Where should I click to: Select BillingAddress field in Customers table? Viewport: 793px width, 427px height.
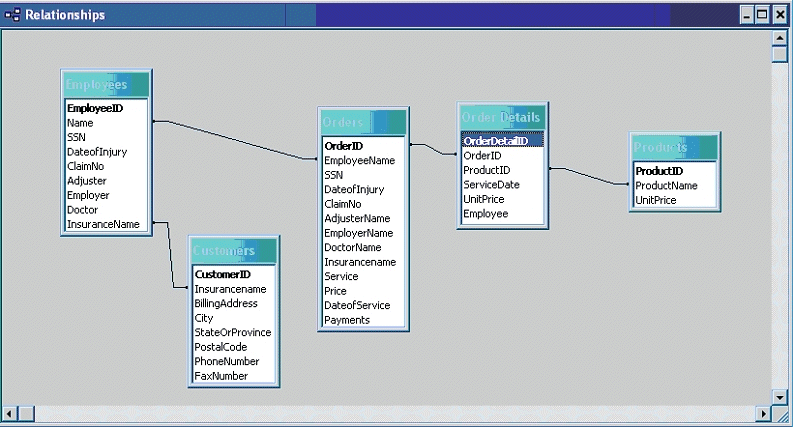(234, 304)
